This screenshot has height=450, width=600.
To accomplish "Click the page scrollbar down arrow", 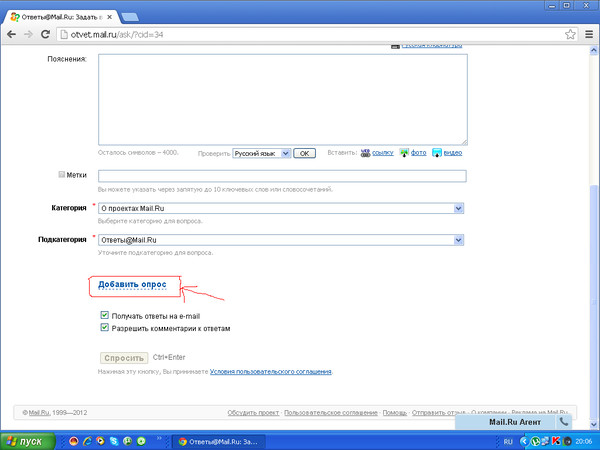I will [593, 424].
